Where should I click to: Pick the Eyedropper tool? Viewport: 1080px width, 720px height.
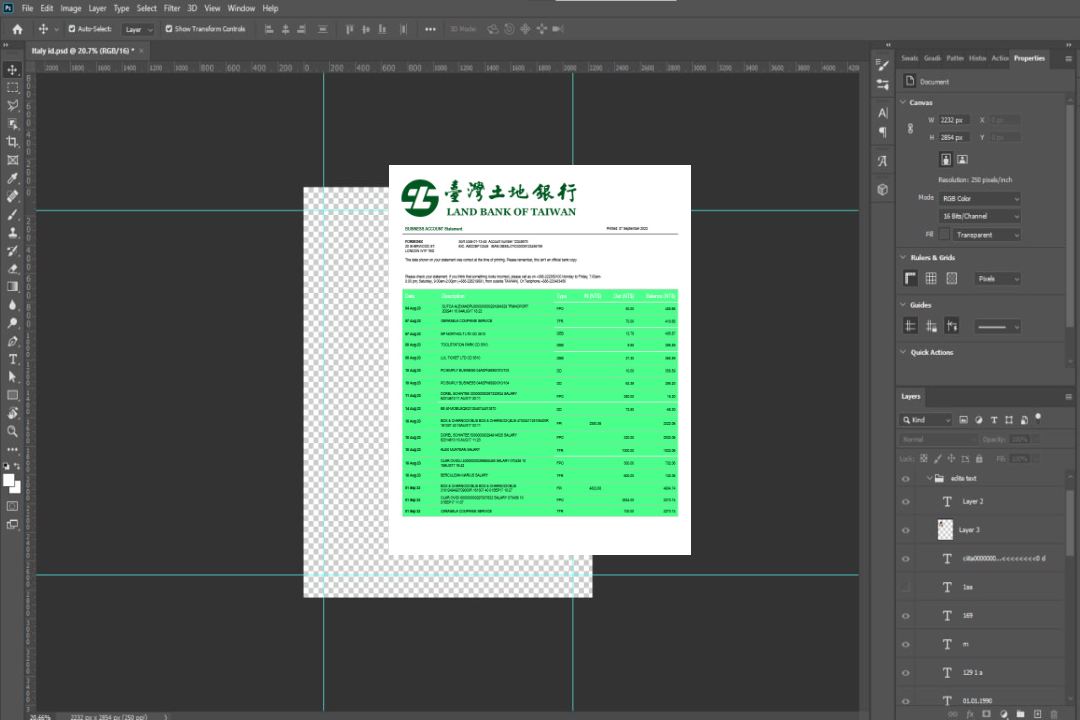click(13, 178)
